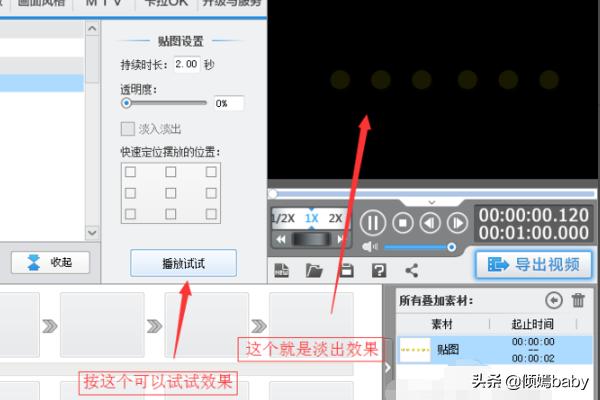Click the video progress bar handle
The image size is (600, 400).
[272, 194]
